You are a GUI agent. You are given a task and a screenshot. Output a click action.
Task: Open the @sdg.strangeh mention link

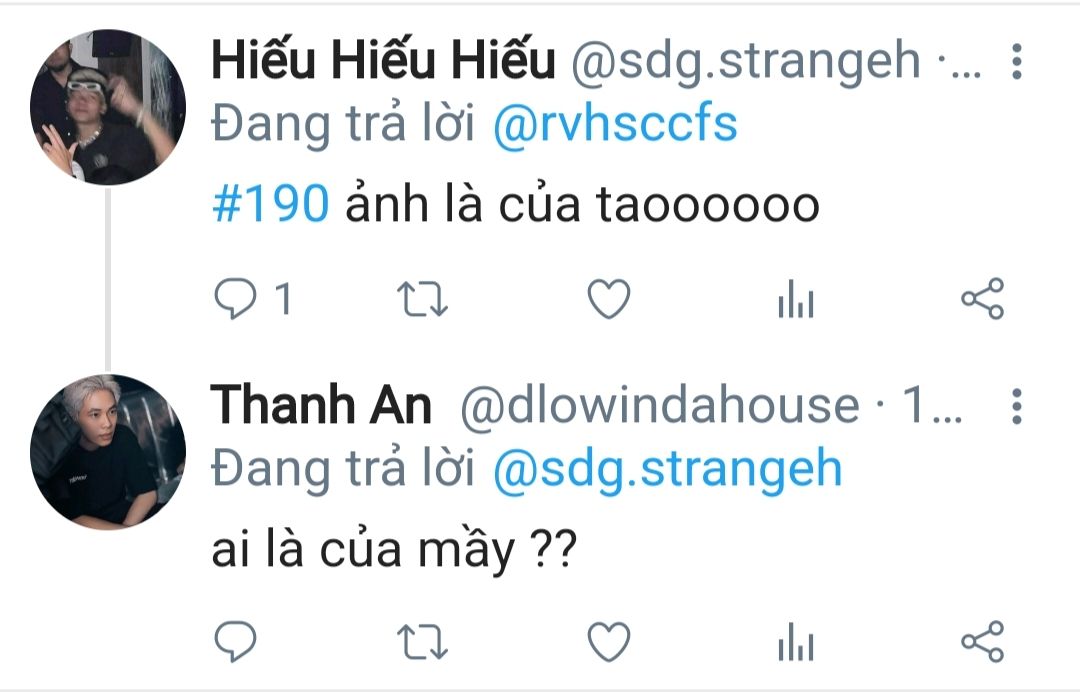667,471
